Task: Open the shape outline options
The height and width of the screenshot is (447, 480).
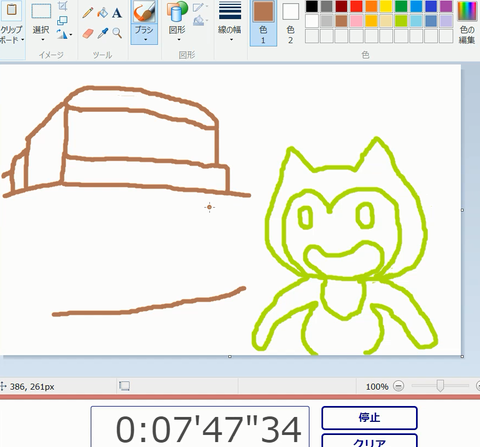Action: coord(200,7)
